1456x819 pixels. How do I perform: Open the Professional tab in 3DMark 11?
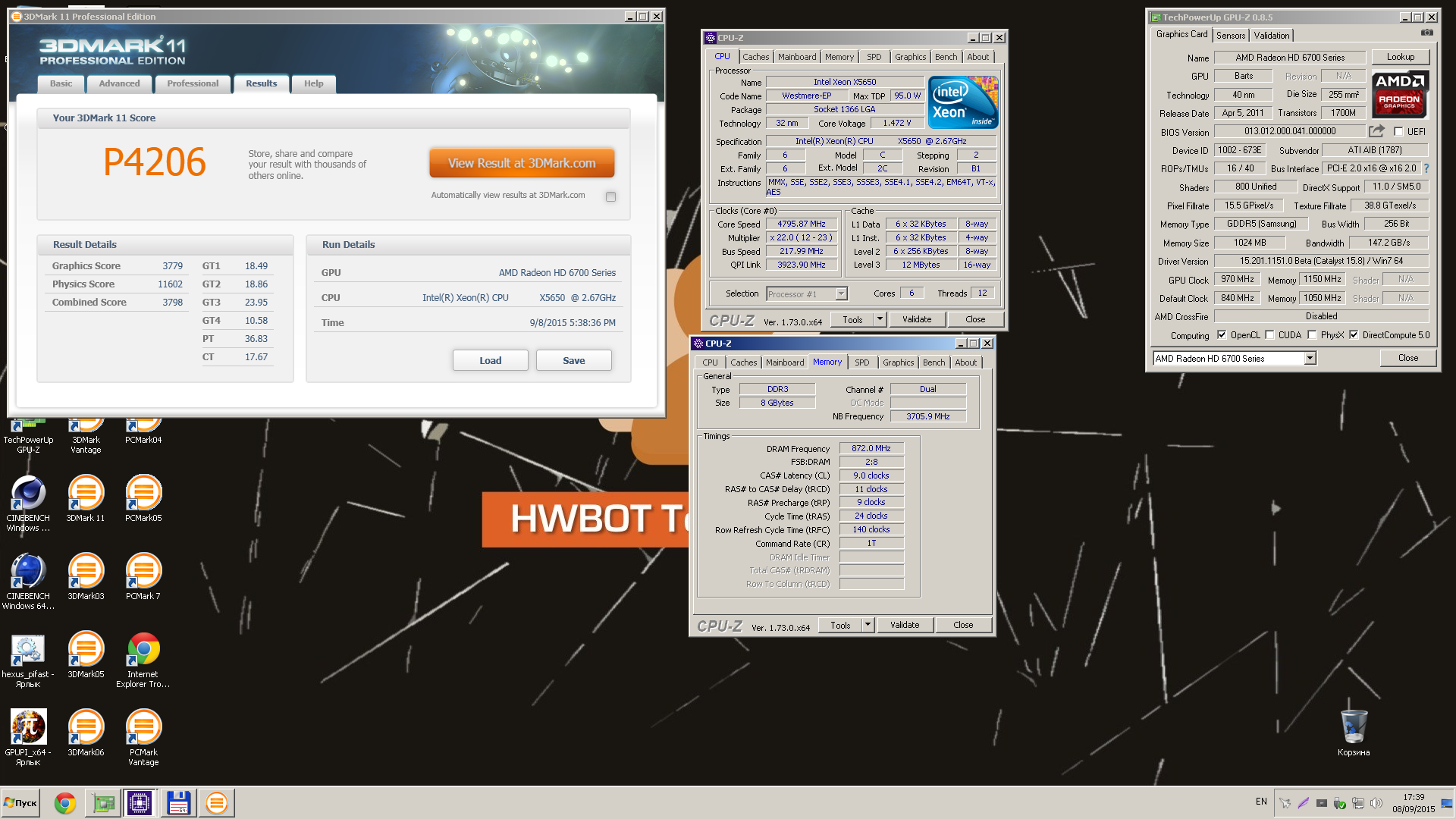coord(193,83)
